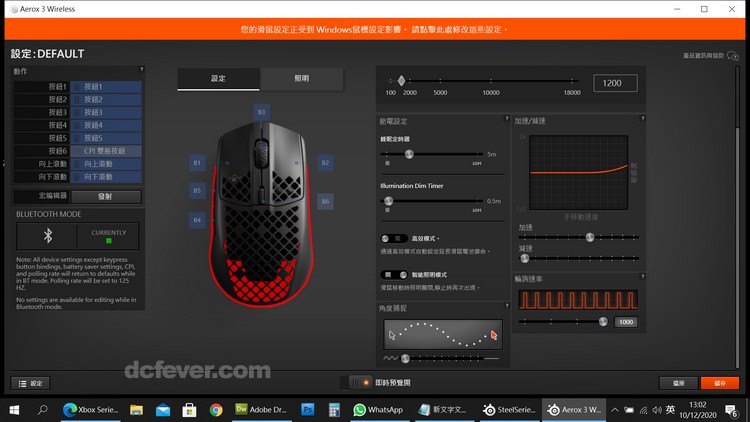Switch to WhatsApp in the taskbar
The height and width of the screenshot is (422, 750).
pyautogui.click(x=378, y=410)
